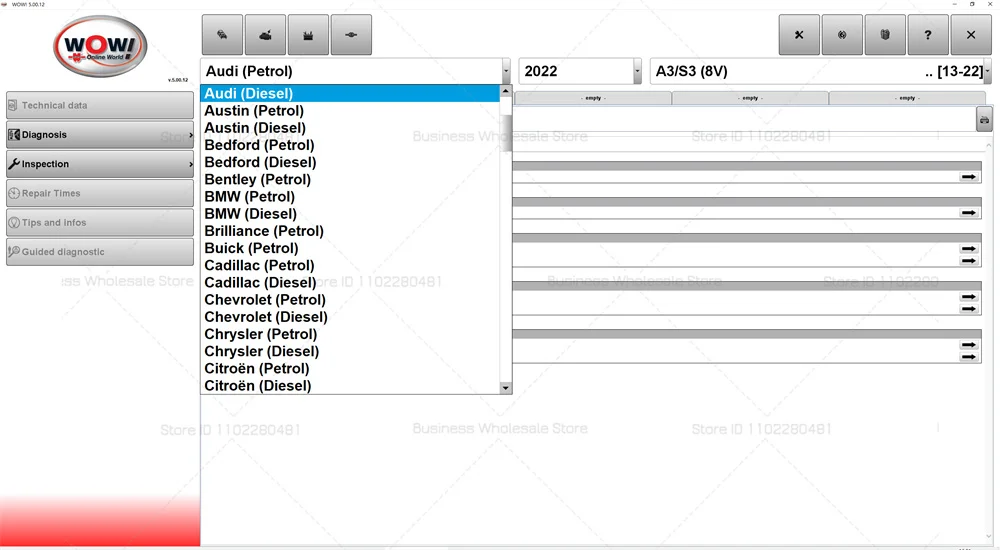Select Brilliance (Petrol)
1000x550 pixels.
pyautogui.click(x=350, y=231)
